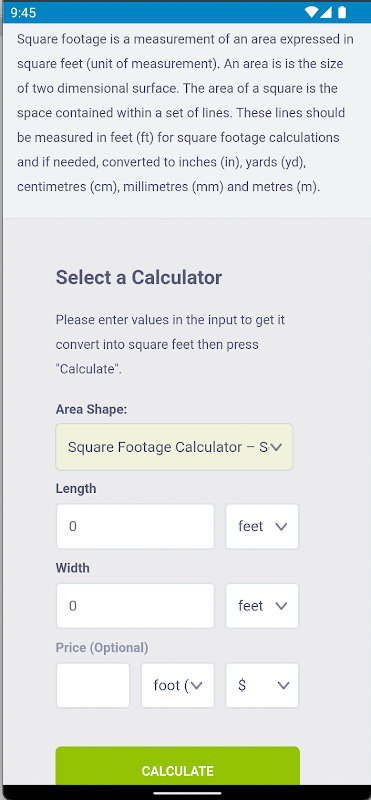
Task: Click the Width field label
Action: pos(72,568)
